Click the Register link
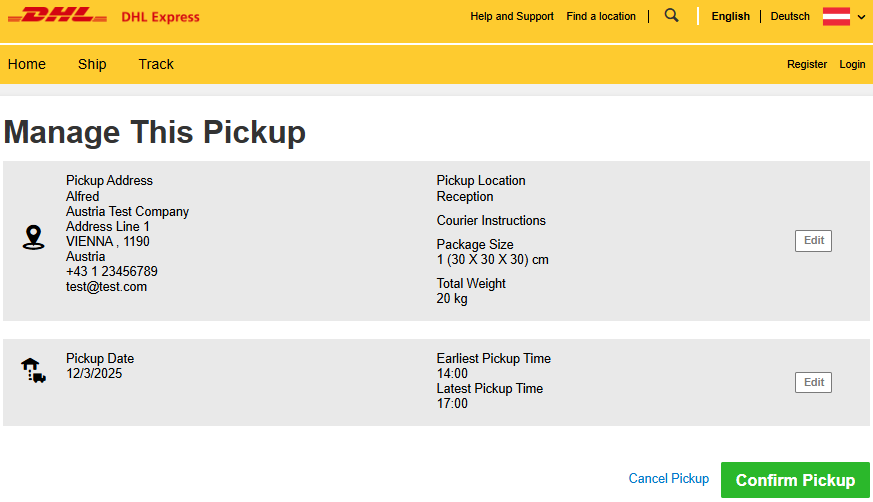This screenshot has width=873, height=502. [x=807, y=64]
